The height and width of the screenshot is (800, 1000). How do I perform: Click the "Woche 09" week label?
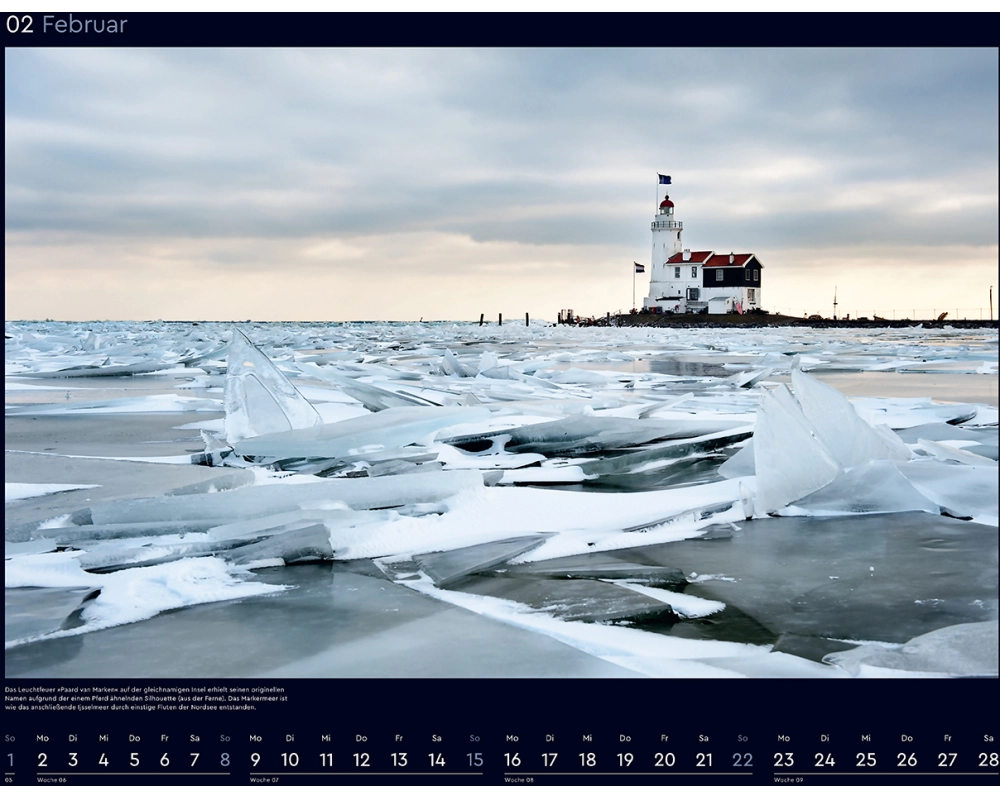point(789,780)
